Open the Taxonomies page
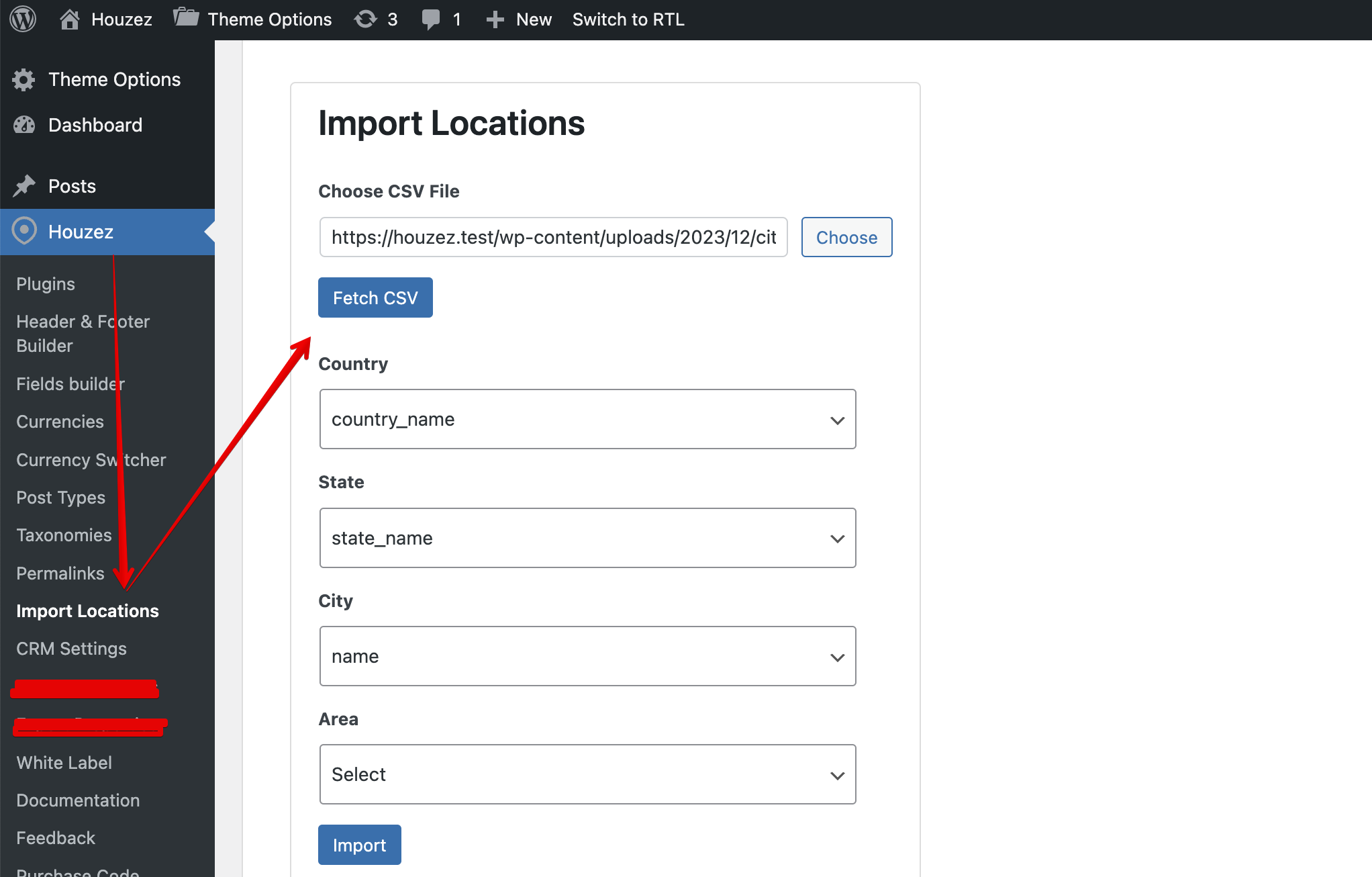Viewport: 1372px width, 877px height. [x=64, y=535]
